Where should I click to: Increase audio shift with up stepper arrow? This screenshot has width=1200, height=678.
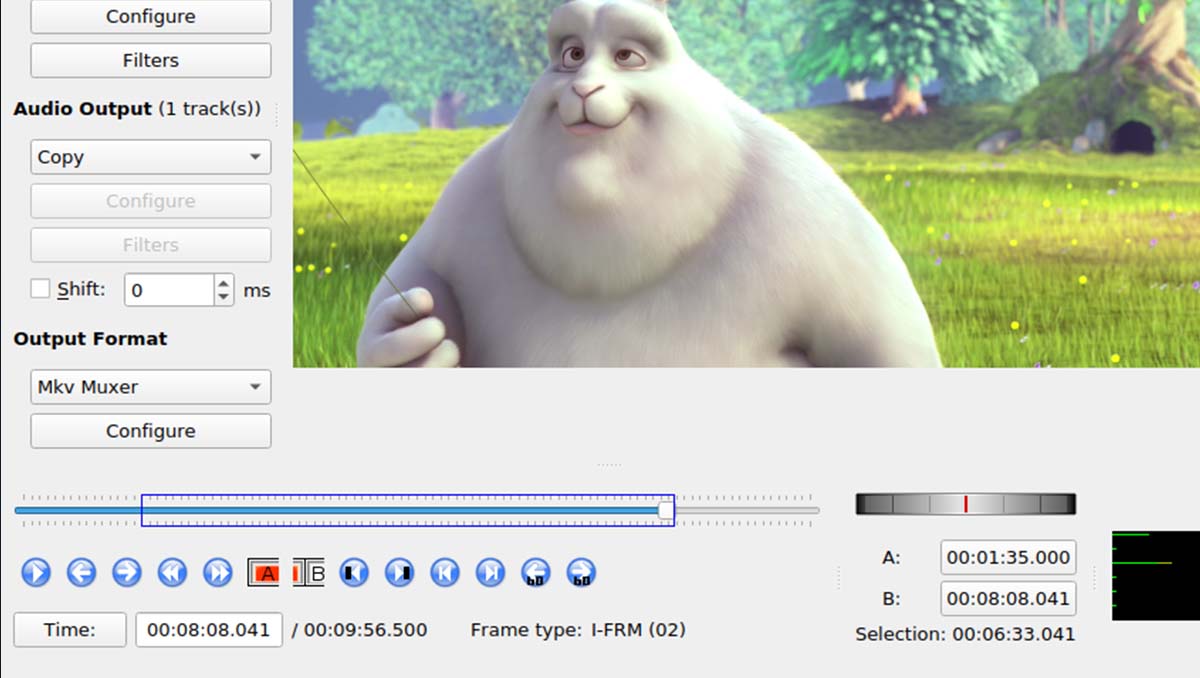(x=224, y=282)
